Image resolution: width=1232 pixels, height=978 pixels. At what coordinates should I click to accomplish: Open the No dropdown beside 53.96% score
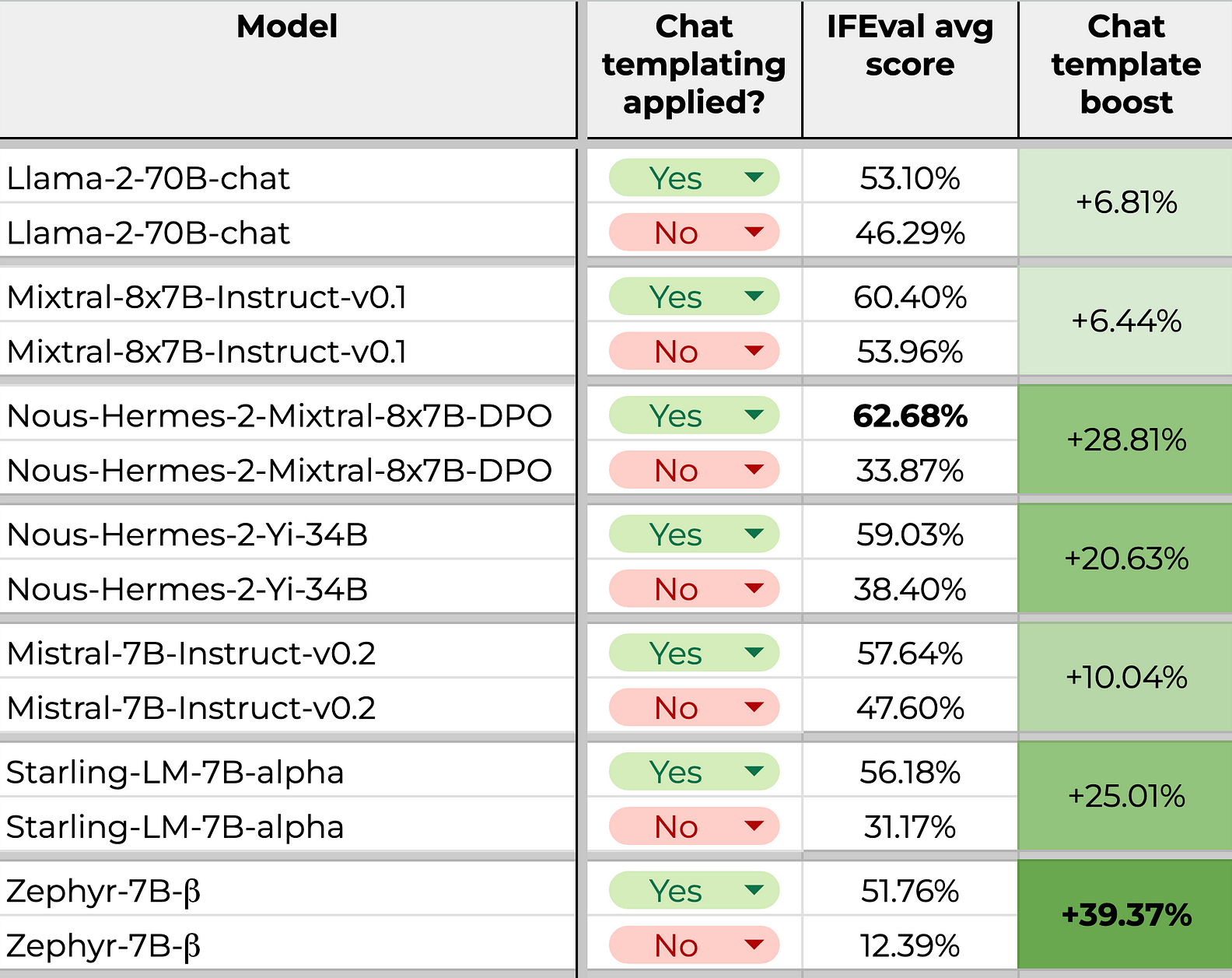pyautogui.click(x=694, y=352)
